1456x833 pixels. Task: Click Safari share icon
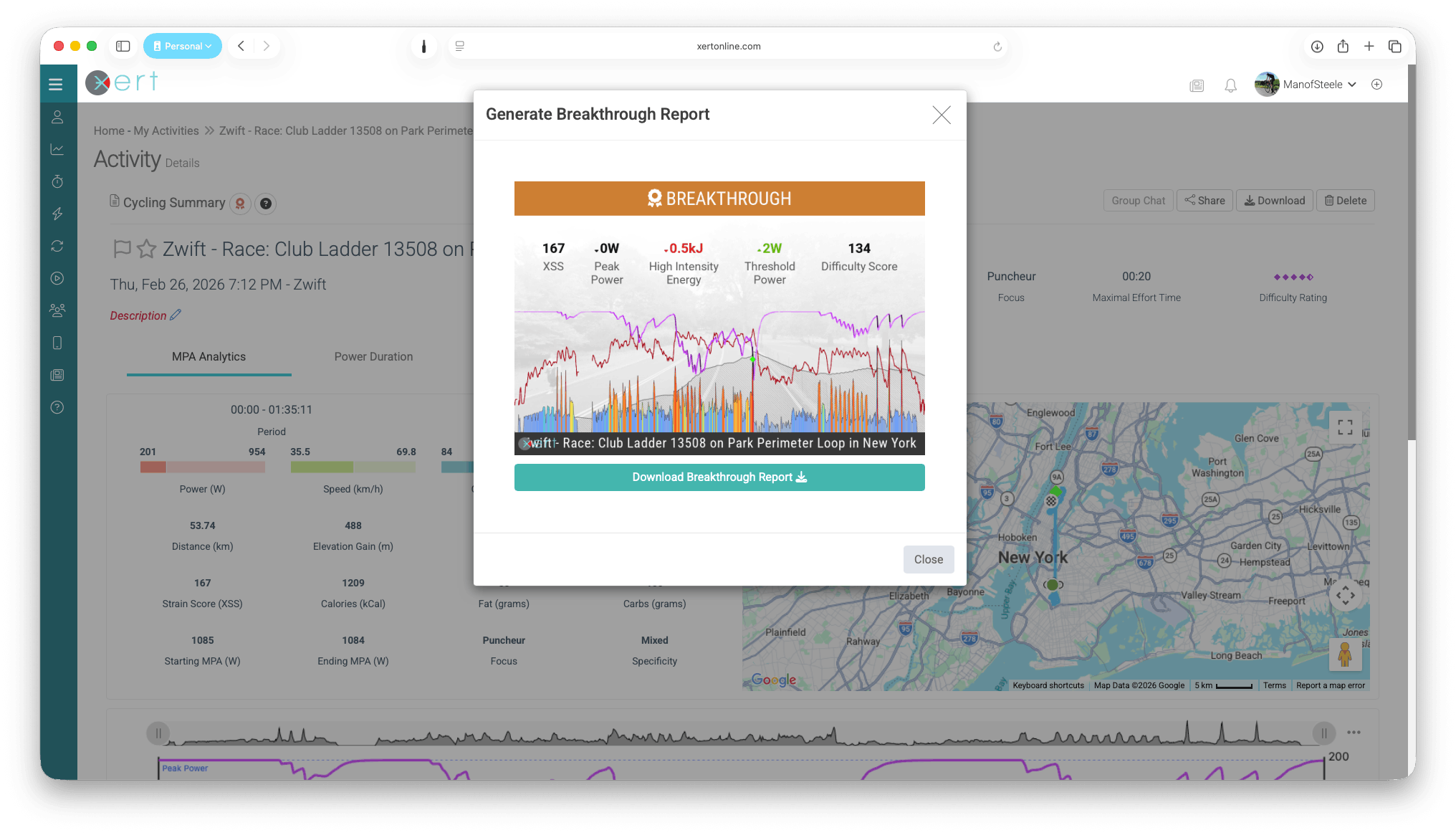coord(1343,47)
